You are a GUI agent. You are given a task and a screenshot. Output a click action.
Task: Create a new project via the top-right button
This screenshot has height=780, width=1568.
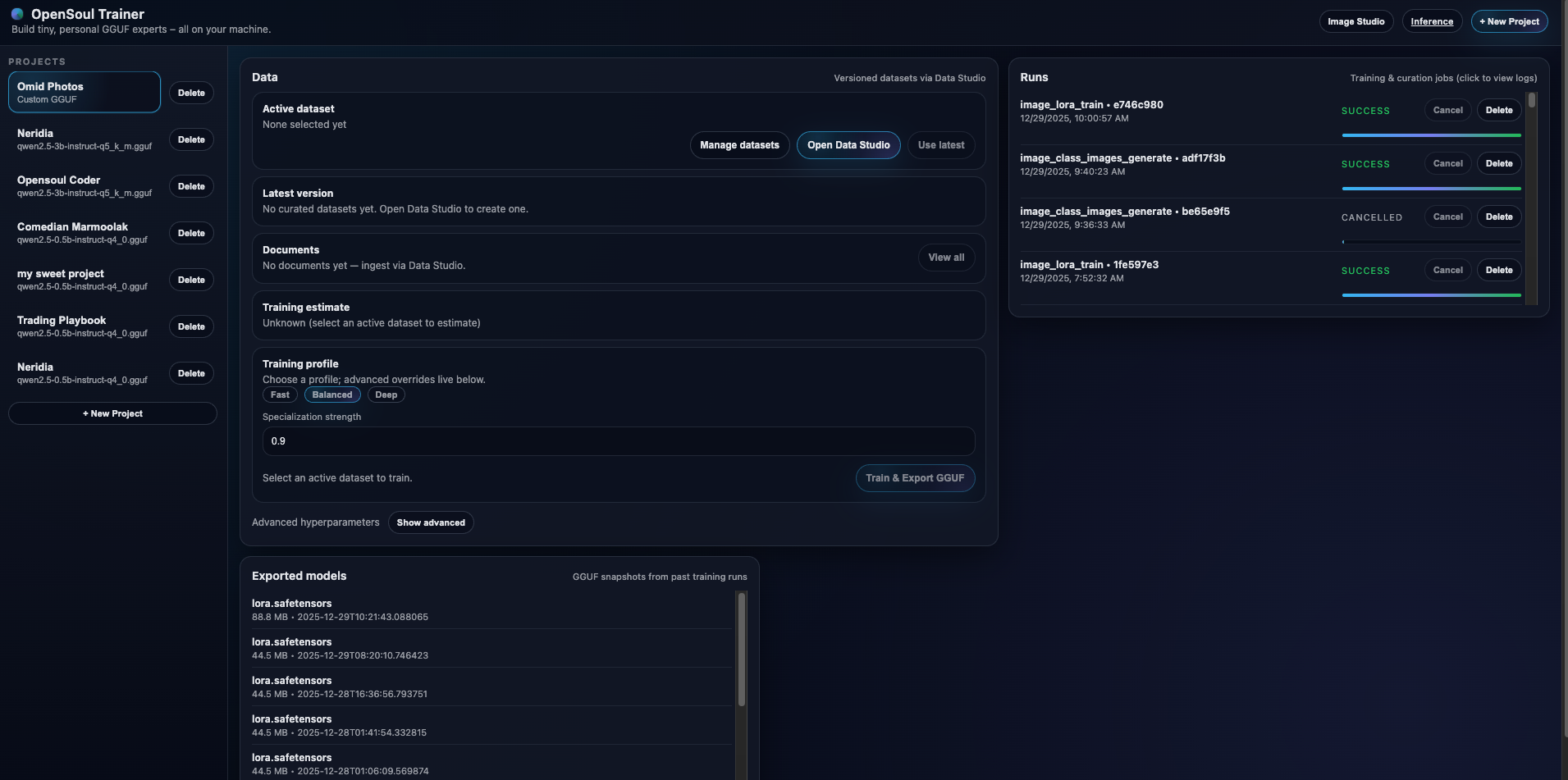click(1510, 21)
